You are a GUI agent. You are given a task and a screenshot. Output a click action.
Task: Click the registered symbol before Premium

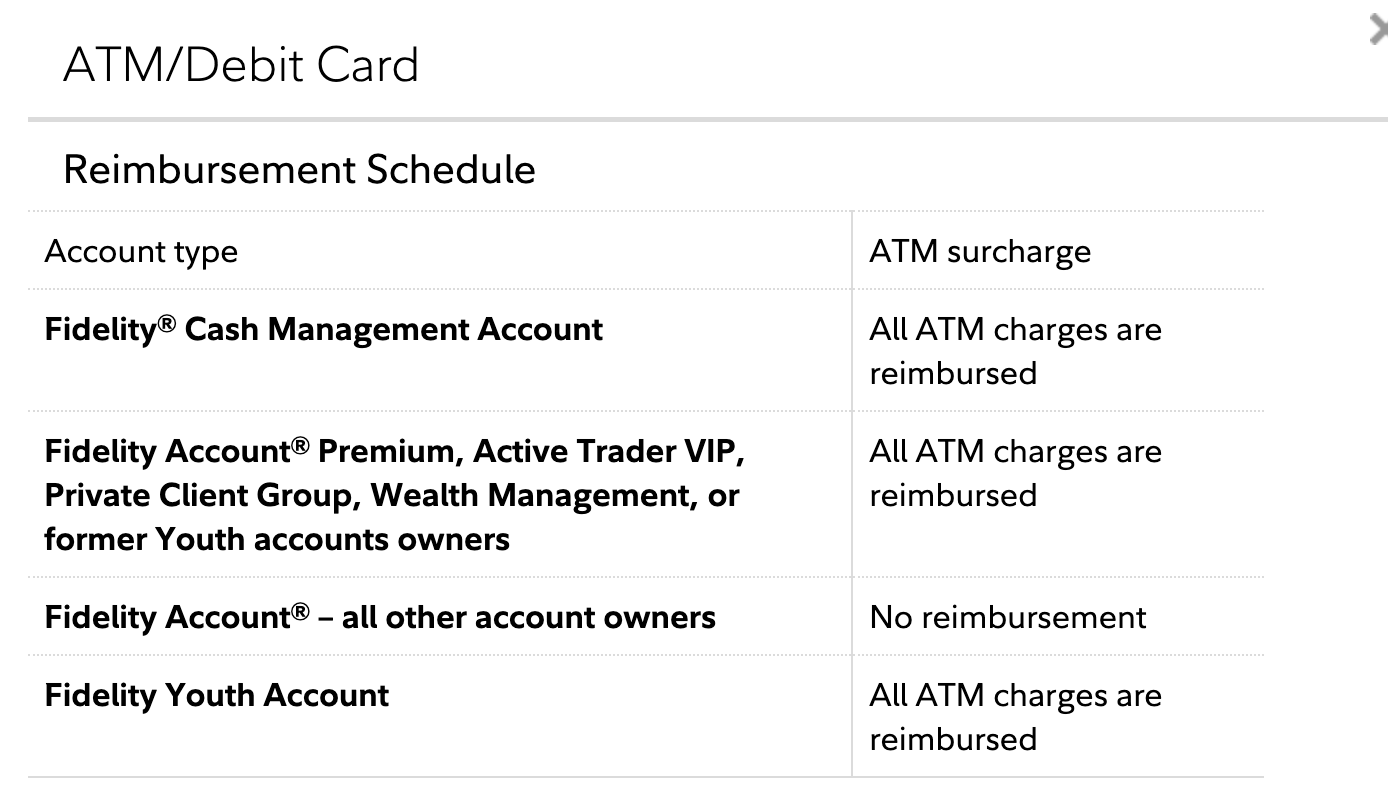tap(300, 445)
